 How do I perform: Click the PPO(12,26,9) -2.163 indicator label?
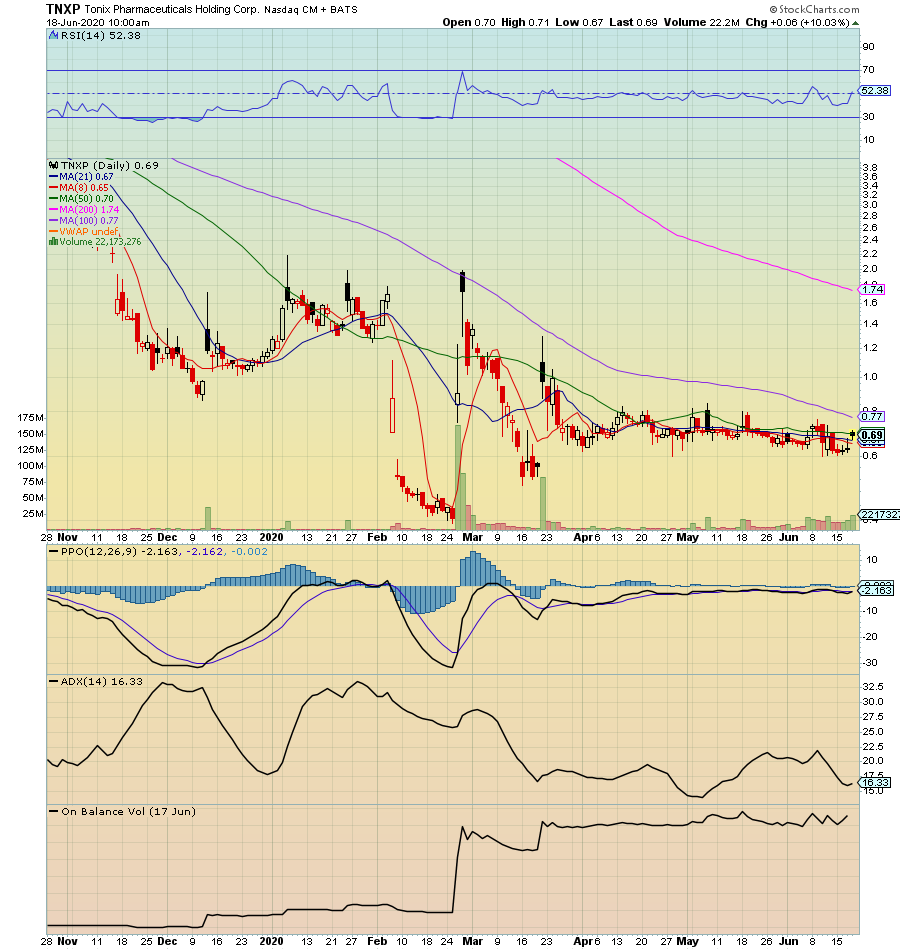pos(120,551)
